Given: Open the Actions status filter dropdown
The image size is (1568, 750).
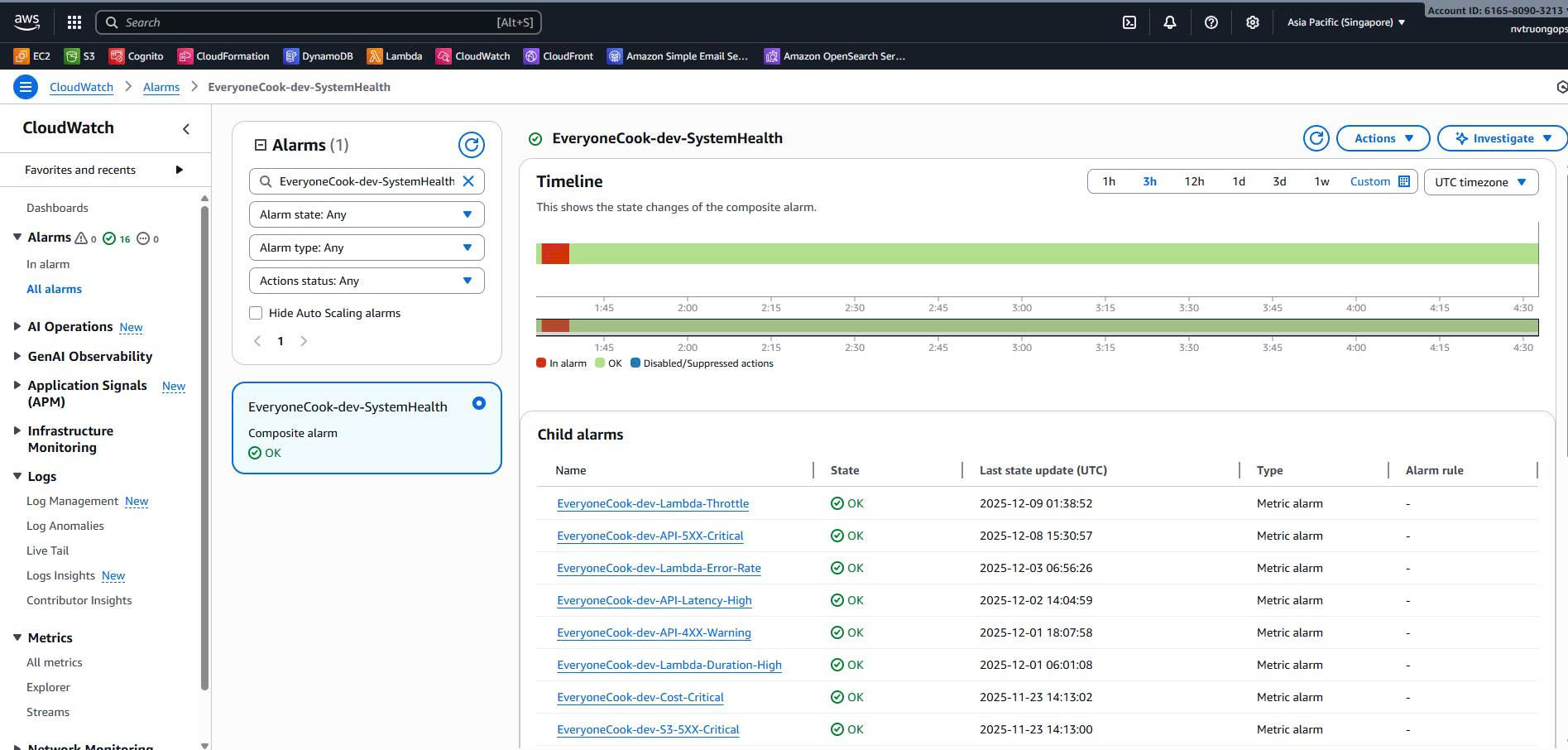Looking at the screenshot, I should click(x=367, y=281).
